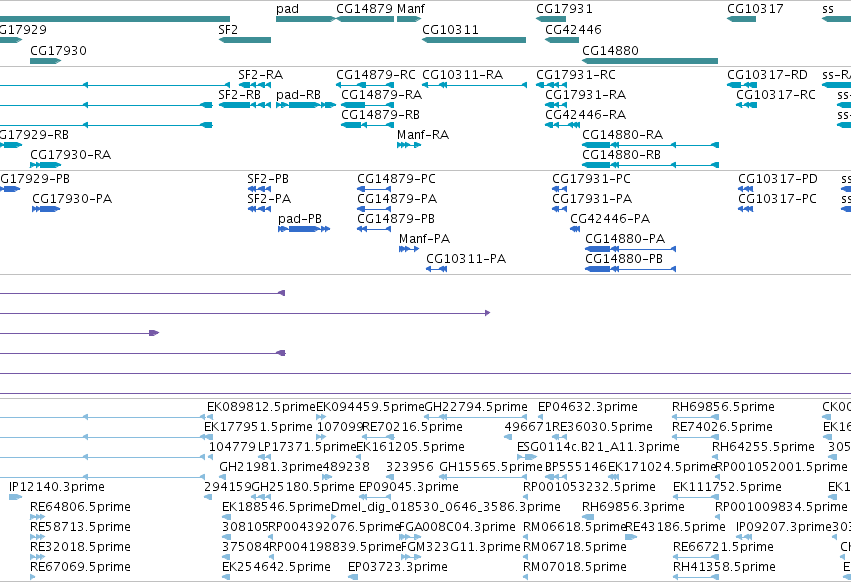Screen dimensions: 851x582
Task: Click the RE36030.5prime EST label
Action: pos(602,427)
